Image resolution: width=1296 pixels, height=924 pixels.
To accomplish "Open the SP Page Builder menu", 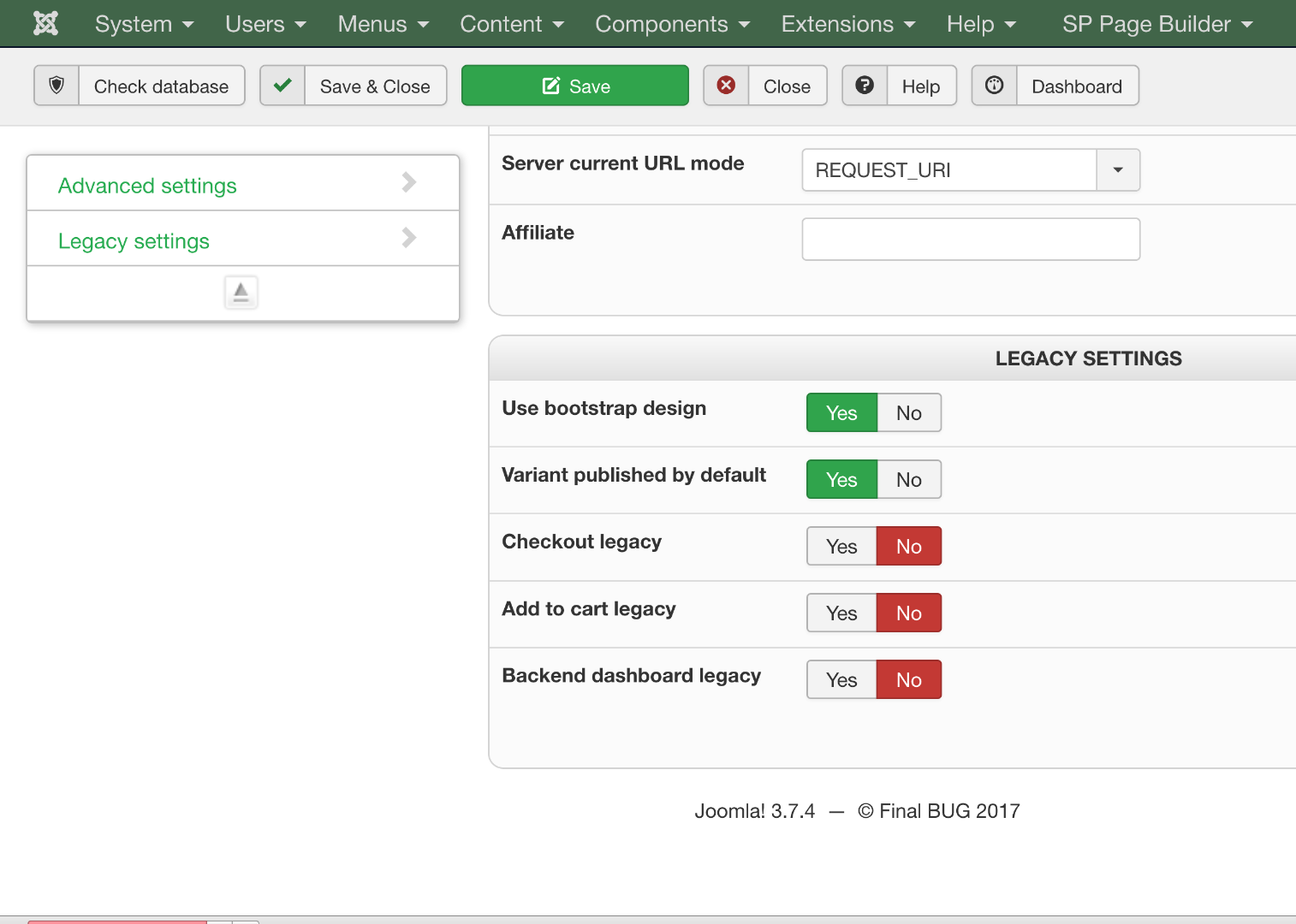I will (x=1157, y=24).
